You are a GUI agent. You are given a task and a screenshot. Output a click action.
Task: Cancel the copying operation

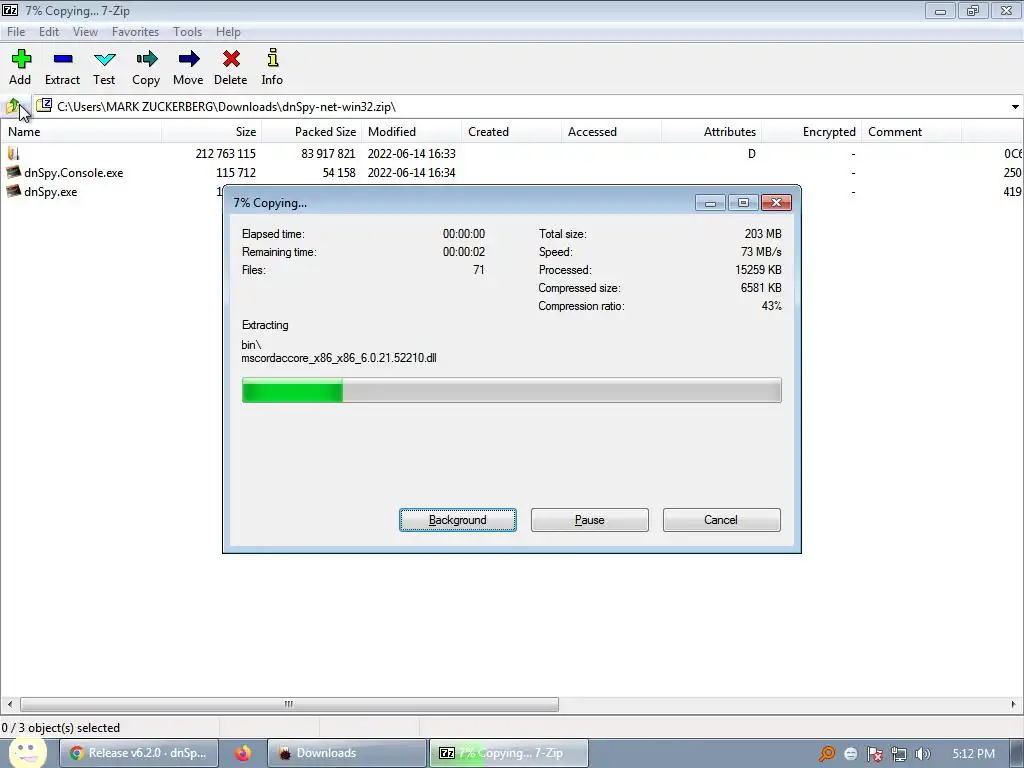[722, 520]
